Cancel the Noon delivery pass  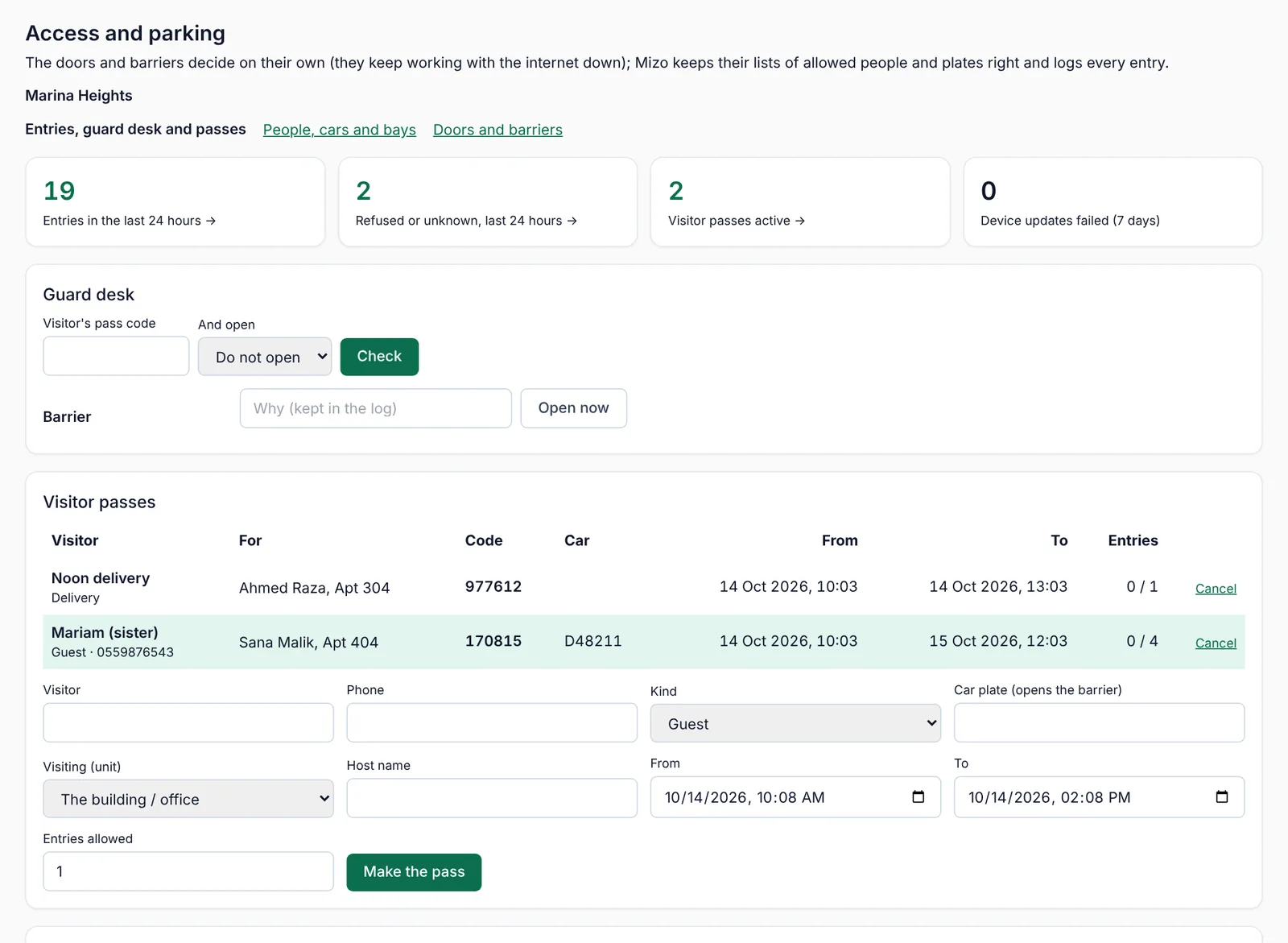tap(1216, 589)
